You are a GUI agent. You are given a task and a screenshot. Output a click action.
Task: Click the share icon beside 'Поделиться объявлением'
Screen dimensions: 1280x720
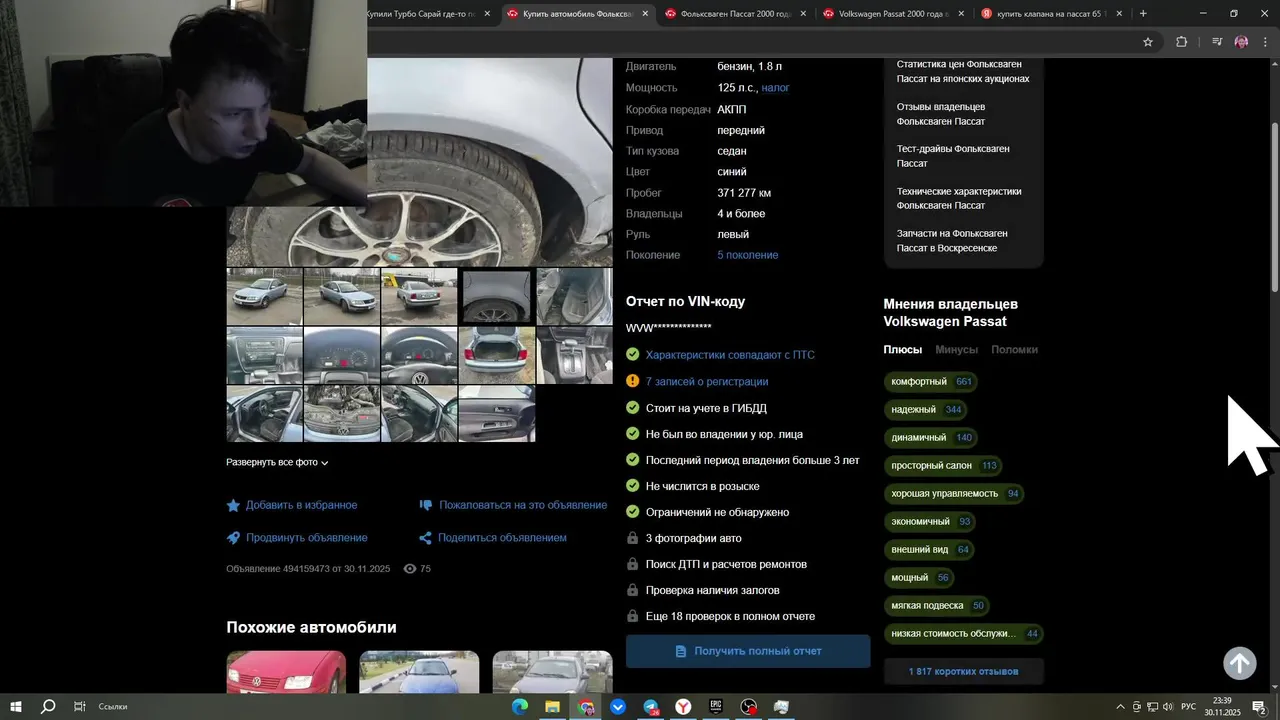point(425,538)
